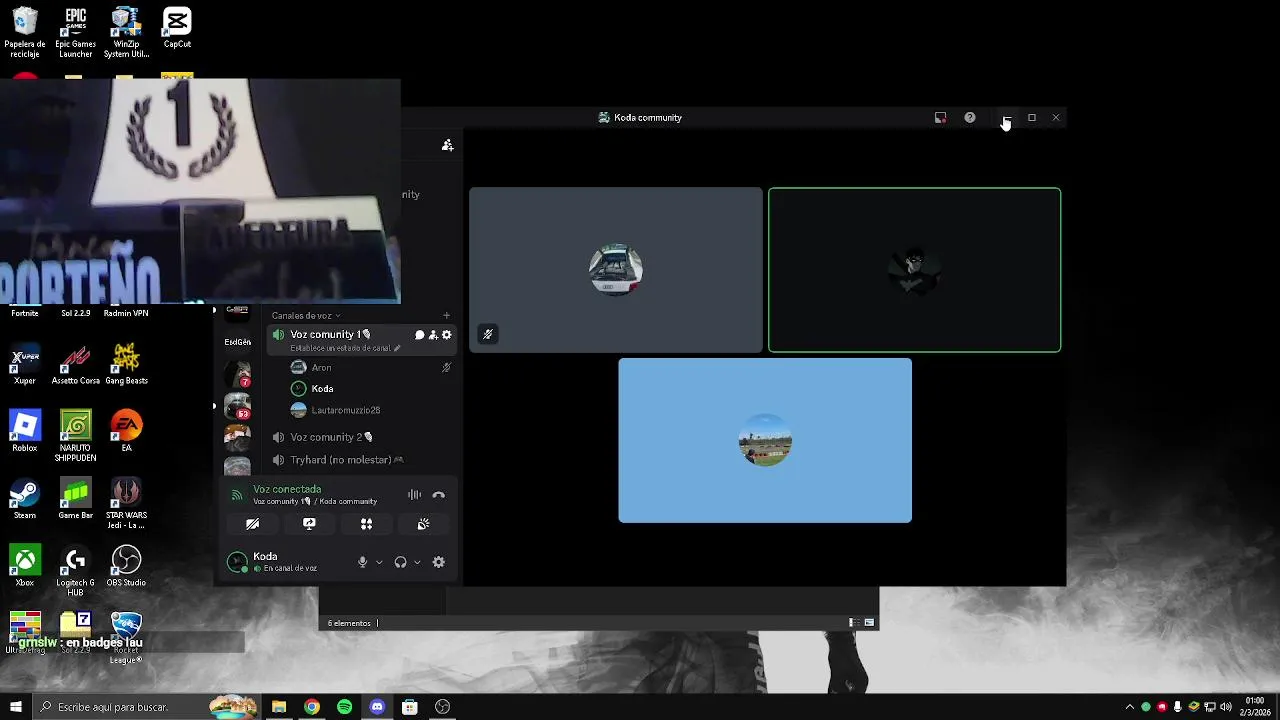Click the green-bordered speaking participant tile
Screen dimensions: 1280x720
click(914, 270)
